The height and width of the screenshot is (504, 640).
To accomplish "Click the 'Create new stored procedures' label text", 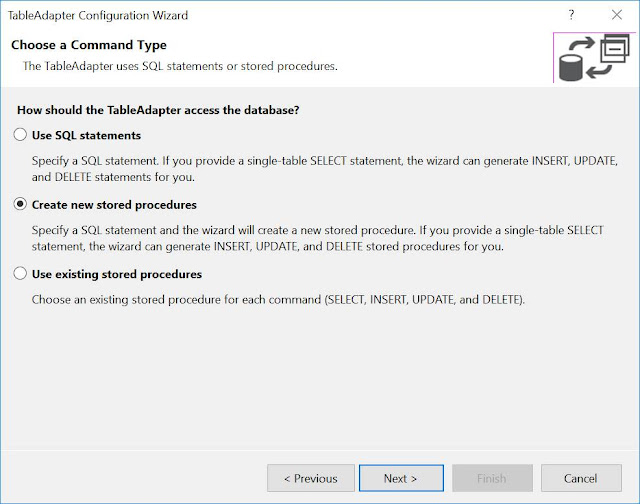I will pos(114,205).
